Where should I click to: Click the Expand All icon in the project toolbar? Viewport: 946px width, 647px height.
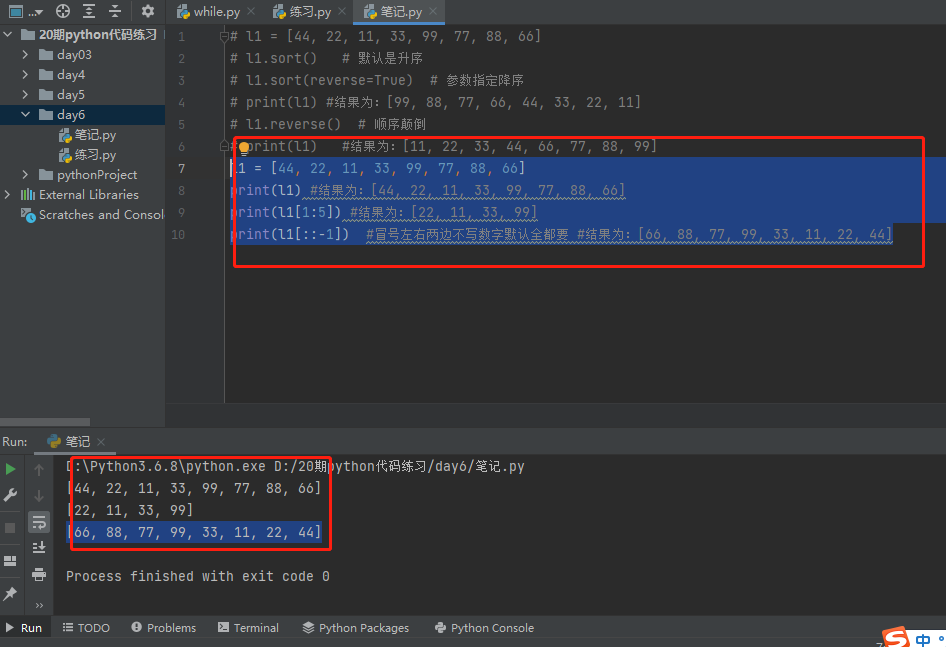(89, 11)
